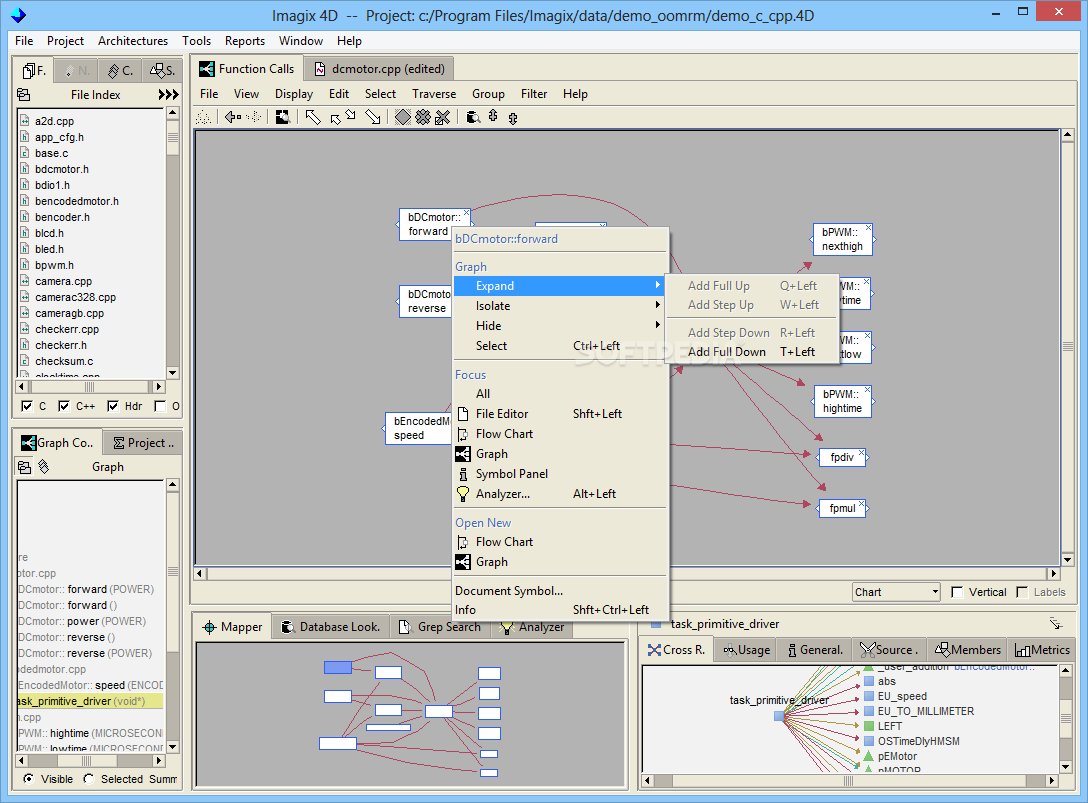This screenshot has width=1088, height=803.
Task: Click the single gray diamond toolbar icon
Action: pos(402,117)
